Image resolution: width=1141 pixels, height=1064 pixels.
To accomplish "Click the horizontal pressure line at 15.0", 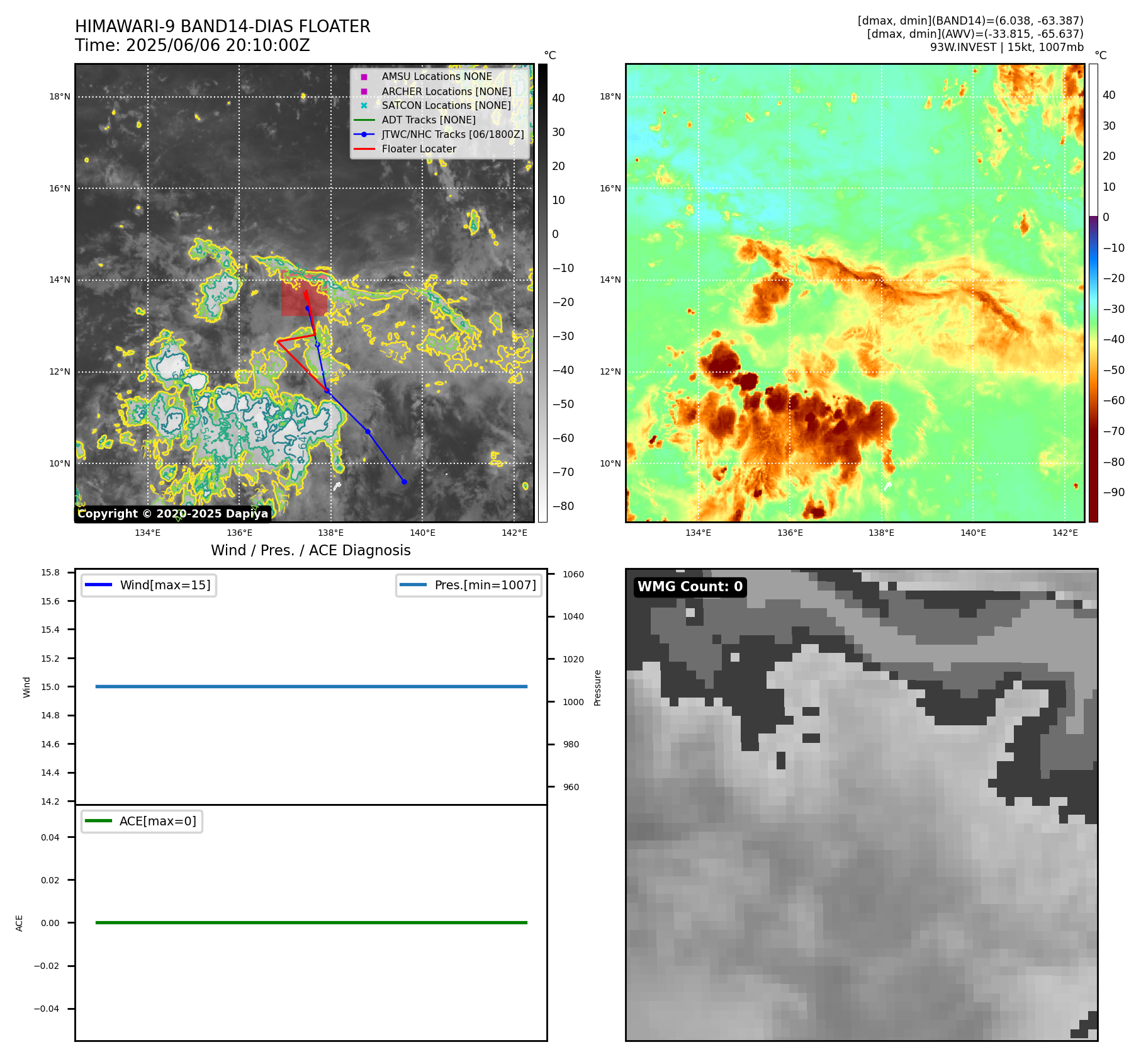I will 312,686.
